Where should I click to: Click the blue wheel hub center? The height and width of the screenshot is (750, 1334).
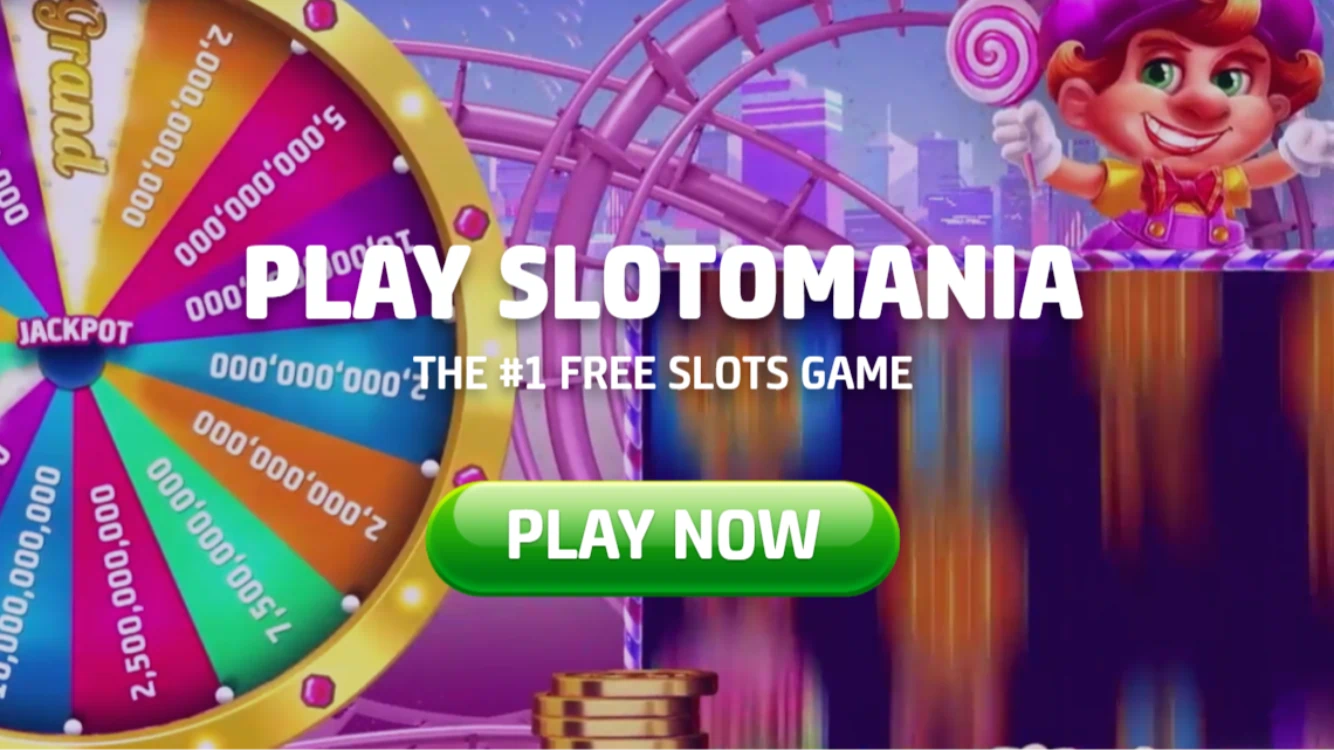pyautogui.click(x=70, y=364)
